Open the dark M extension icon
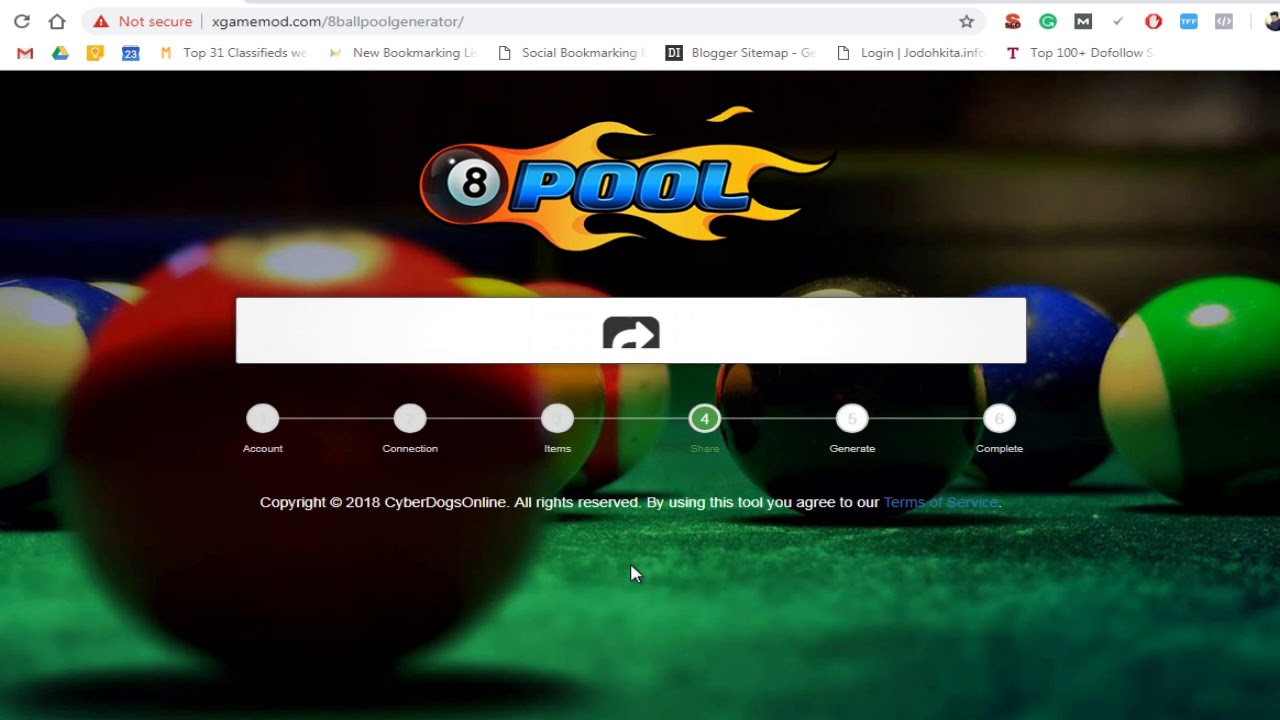1280x720 pixels. pyautogui.click(x=1083, y=21)
